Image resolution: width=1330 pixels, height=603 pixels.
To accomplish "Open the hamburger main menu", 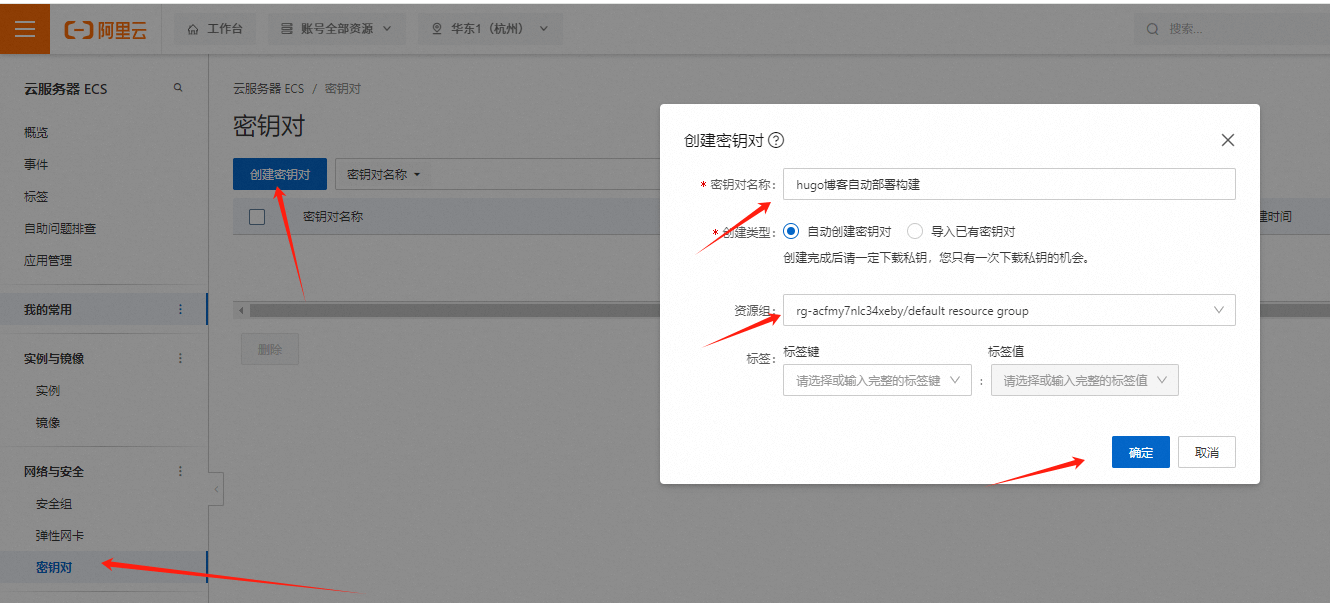I will [25, 29].
